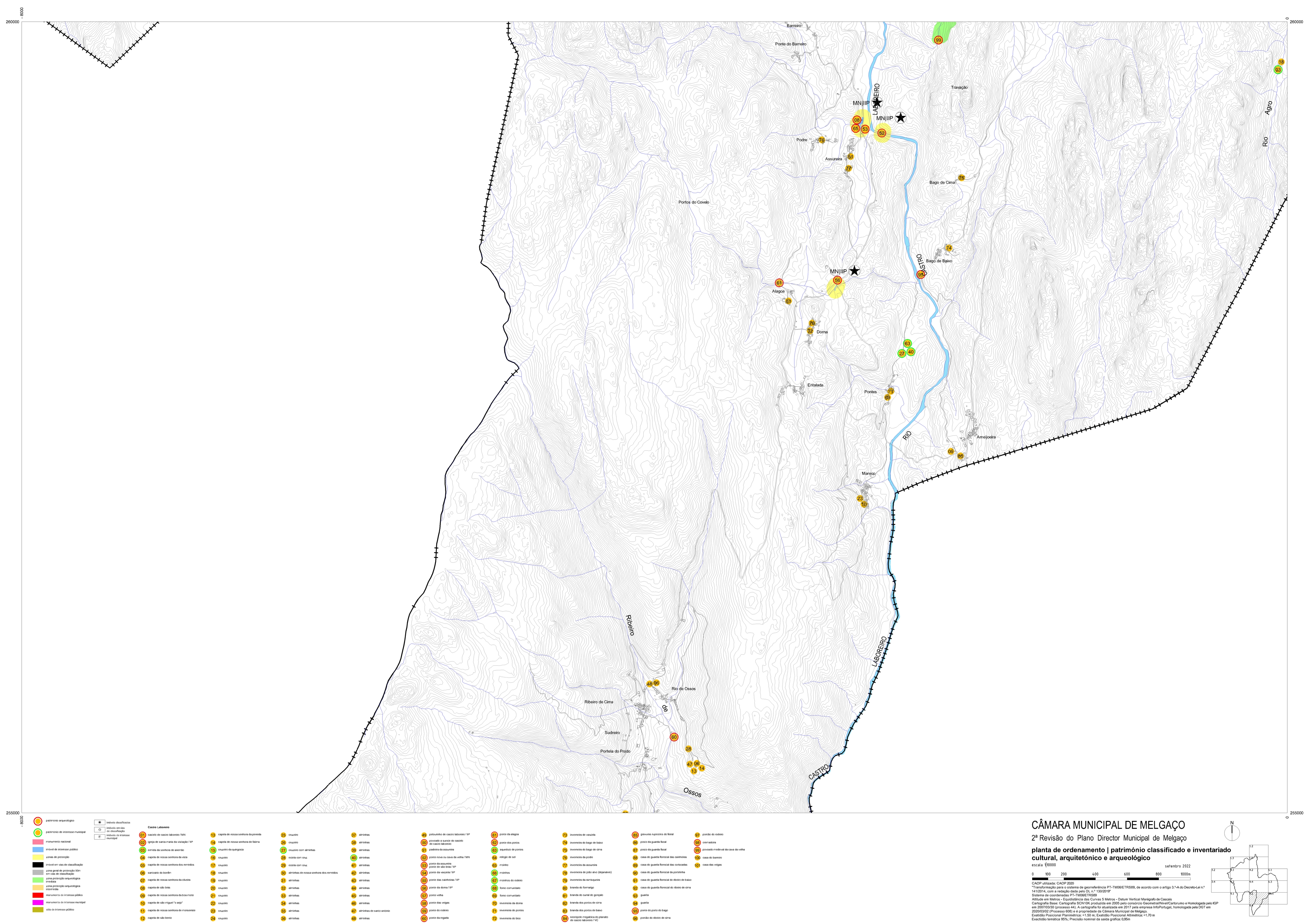Screen dimensions: 1309x924
Task: Click marker 81 below Alagoa
Action: pos(788,301)
